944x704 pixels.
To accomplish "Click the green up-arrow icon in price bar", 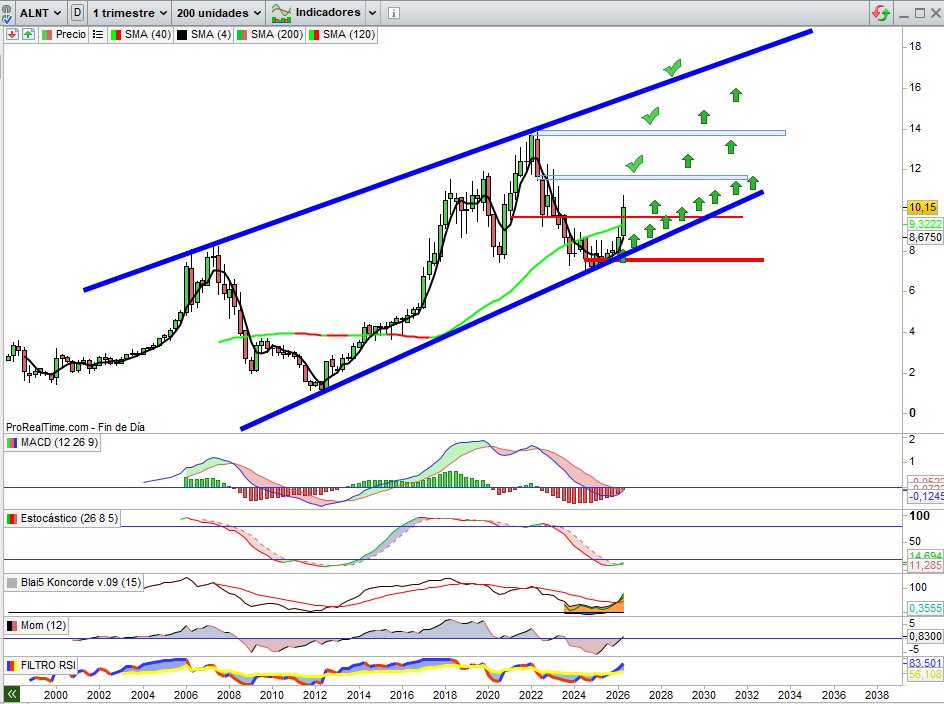I will click(x=28, y=34).
